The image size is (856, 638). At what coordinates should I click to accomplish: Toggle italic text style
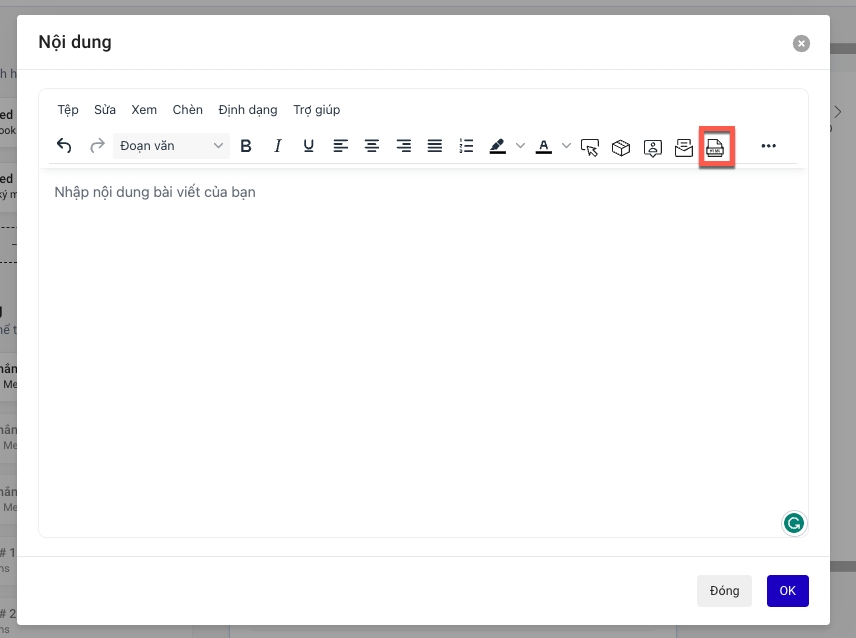click(x=278, y=146)
